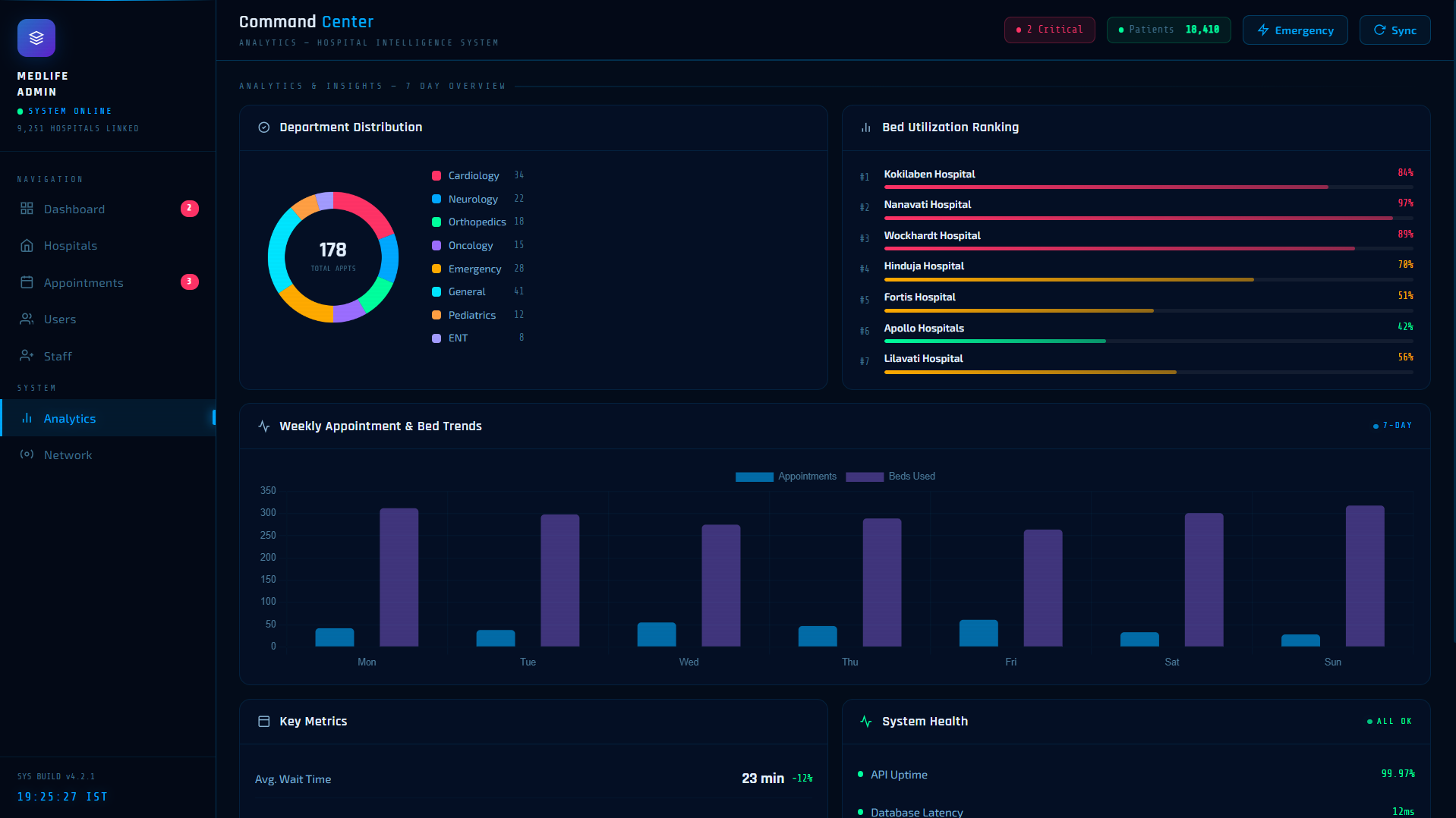Click Sunday's Beds Used bar
1456x818 pixels.
[1365, 576]
